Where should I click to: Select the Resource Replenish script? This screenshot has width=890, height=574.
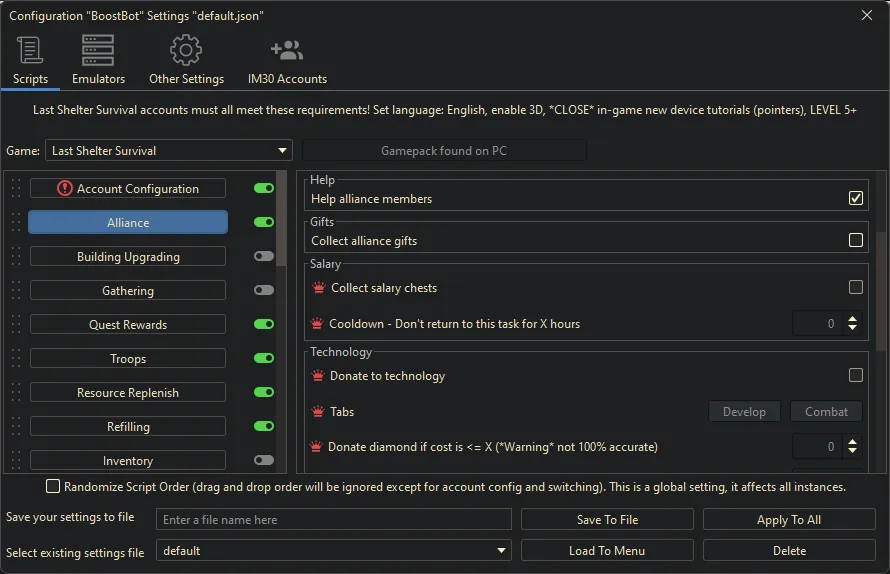[128, 392]
